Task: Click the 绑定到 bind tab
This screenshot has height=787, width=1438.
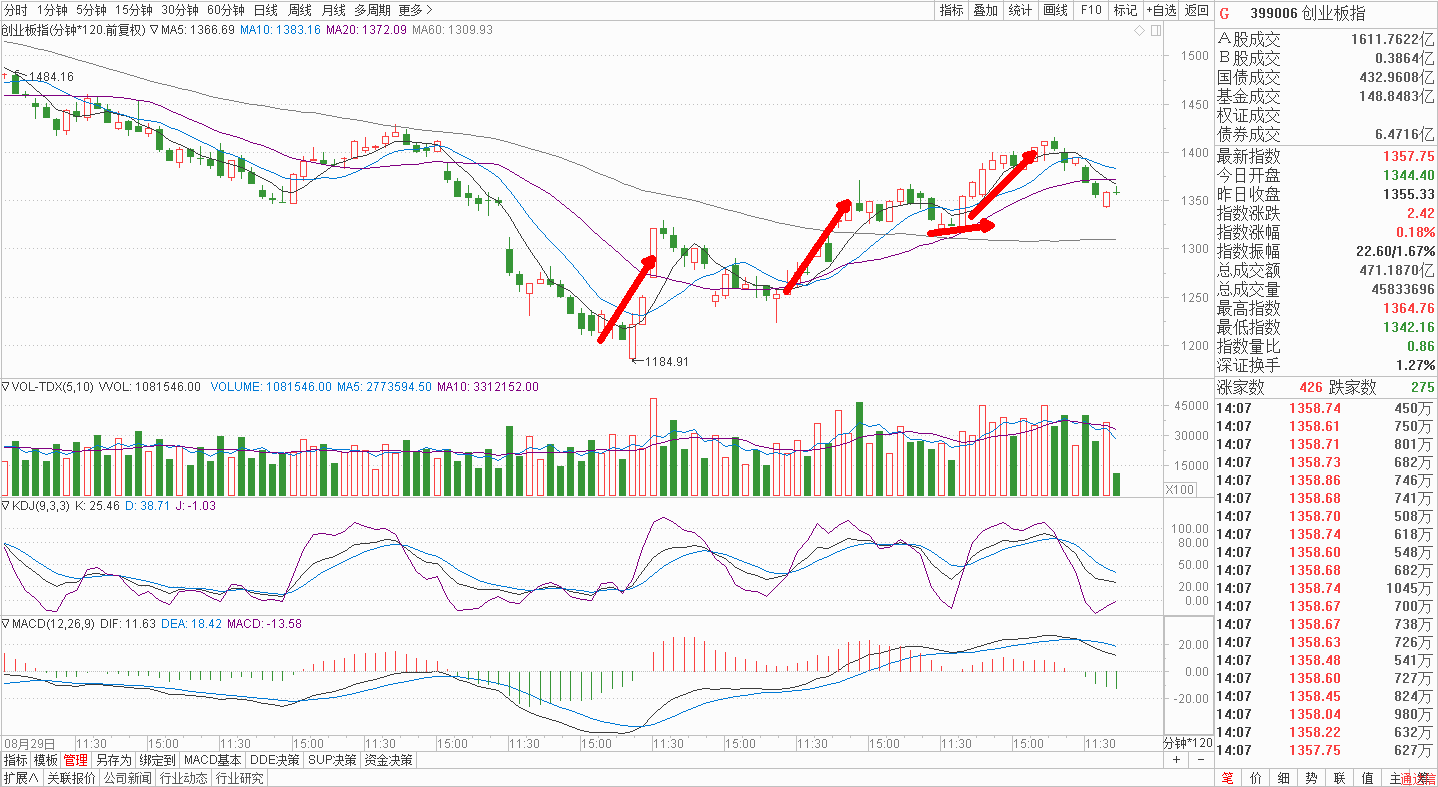Action: point(158,760)
